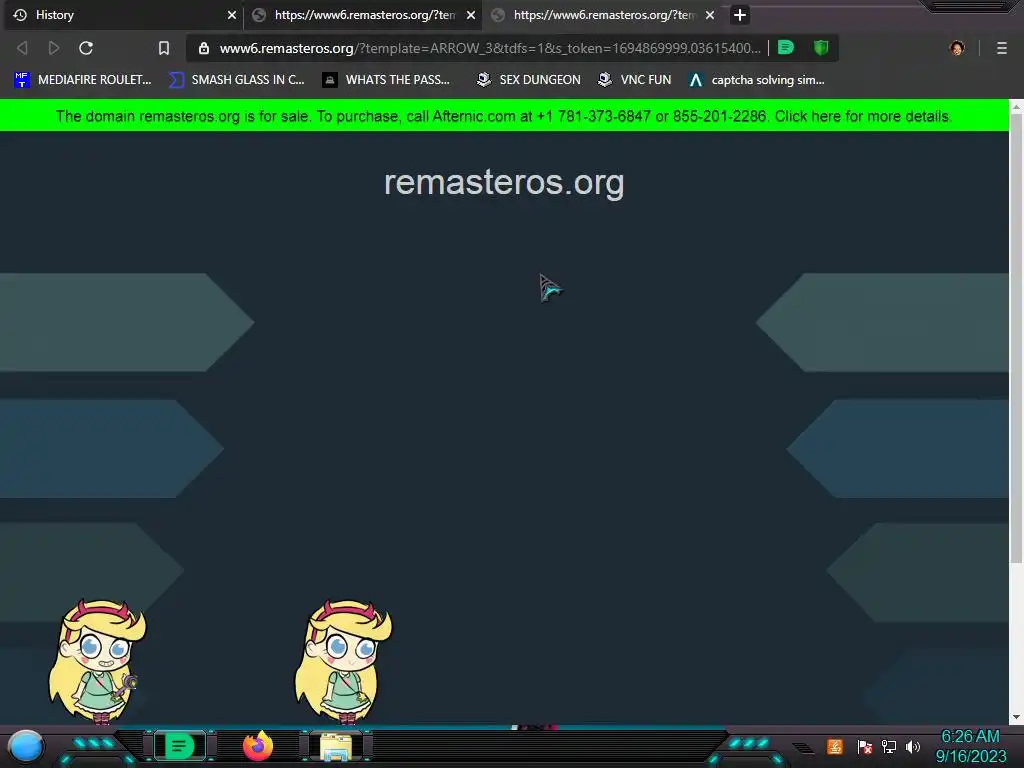Open the network tray icon

pyautogui.click(x=889, y=746)
